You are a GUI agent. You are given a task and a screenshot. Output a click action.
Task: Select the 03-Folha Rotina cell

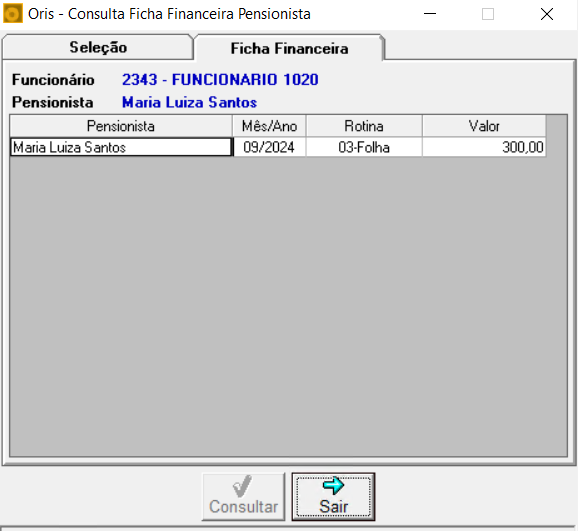[x=364, y=147]
